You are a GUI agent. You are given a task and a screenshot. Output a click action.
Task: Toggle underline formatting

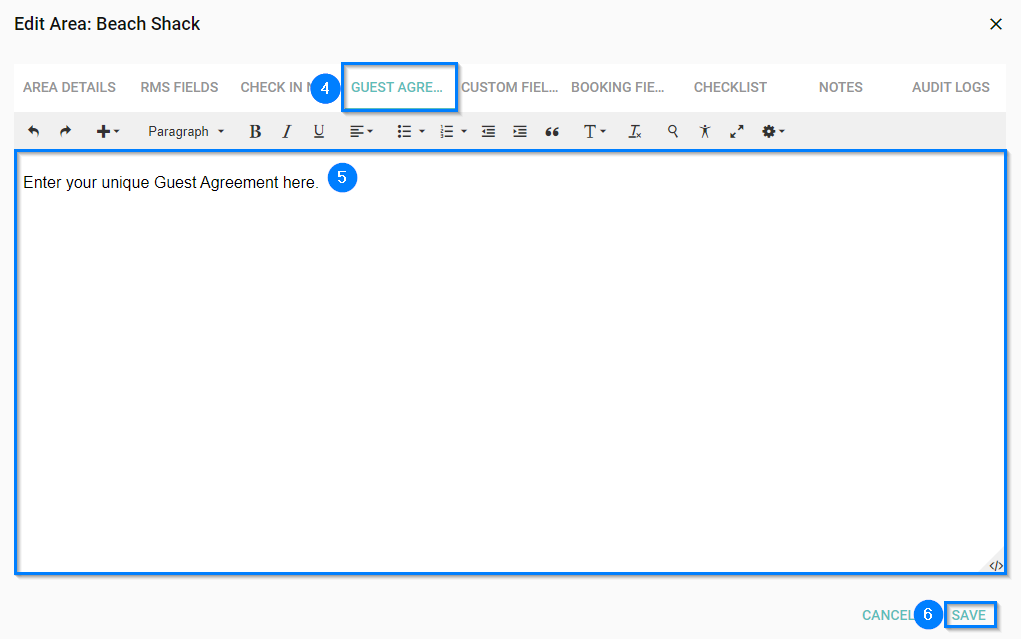pyautogui.click(x=319, y=131)
